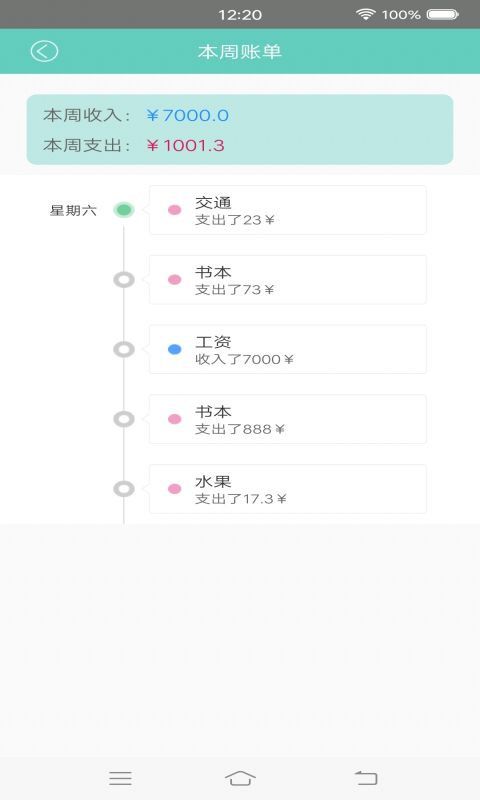This screenshot has width=480, height=800.
Task: Open the 工资 income entry of 7000¥
Action: pyautogui.click(x=288, y=349)
